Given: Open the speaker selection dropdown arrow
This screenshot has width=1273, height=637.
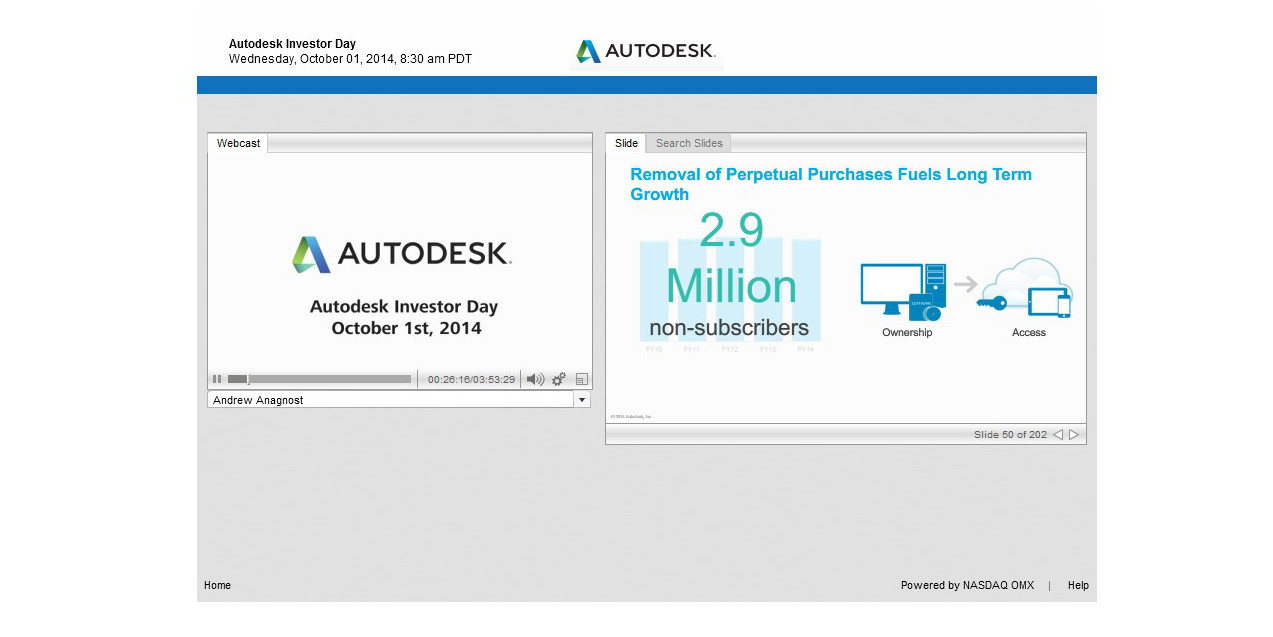Looking at the screenshot, I should tap(581, 399).
